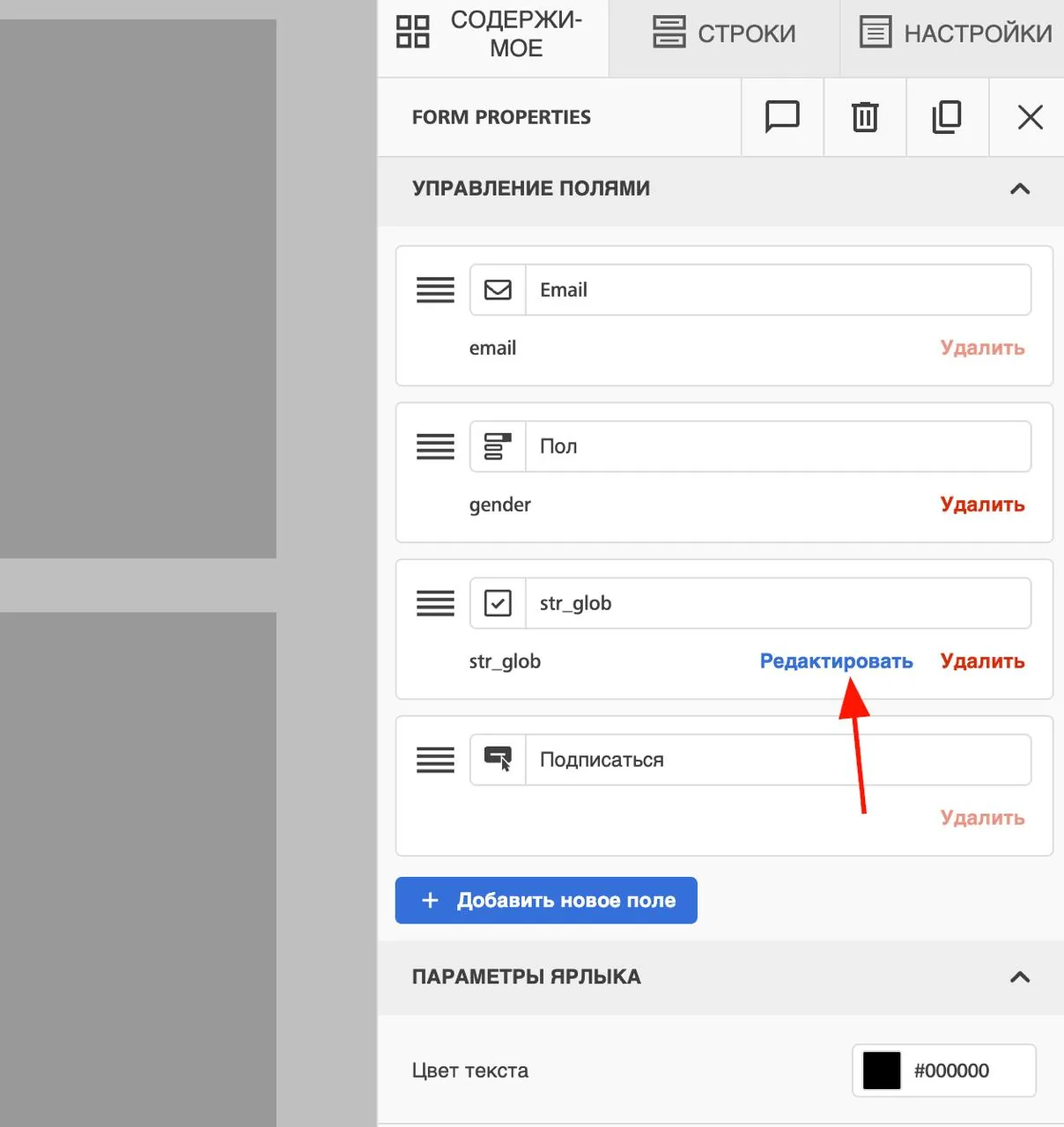
Task: Click into the Подписаться label input field
Action: point(778,760)
